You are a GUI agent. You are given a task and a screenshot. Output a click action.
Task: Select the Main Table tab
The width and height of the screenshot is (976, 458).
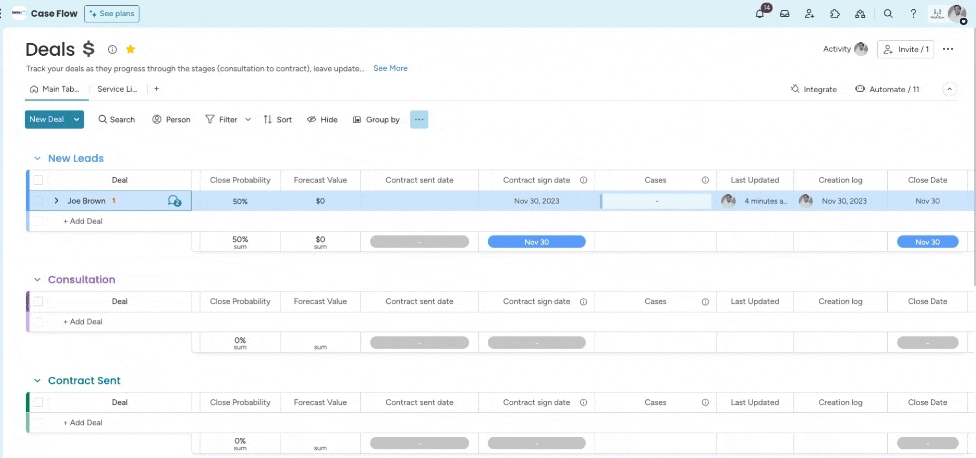tap(55, 89)
